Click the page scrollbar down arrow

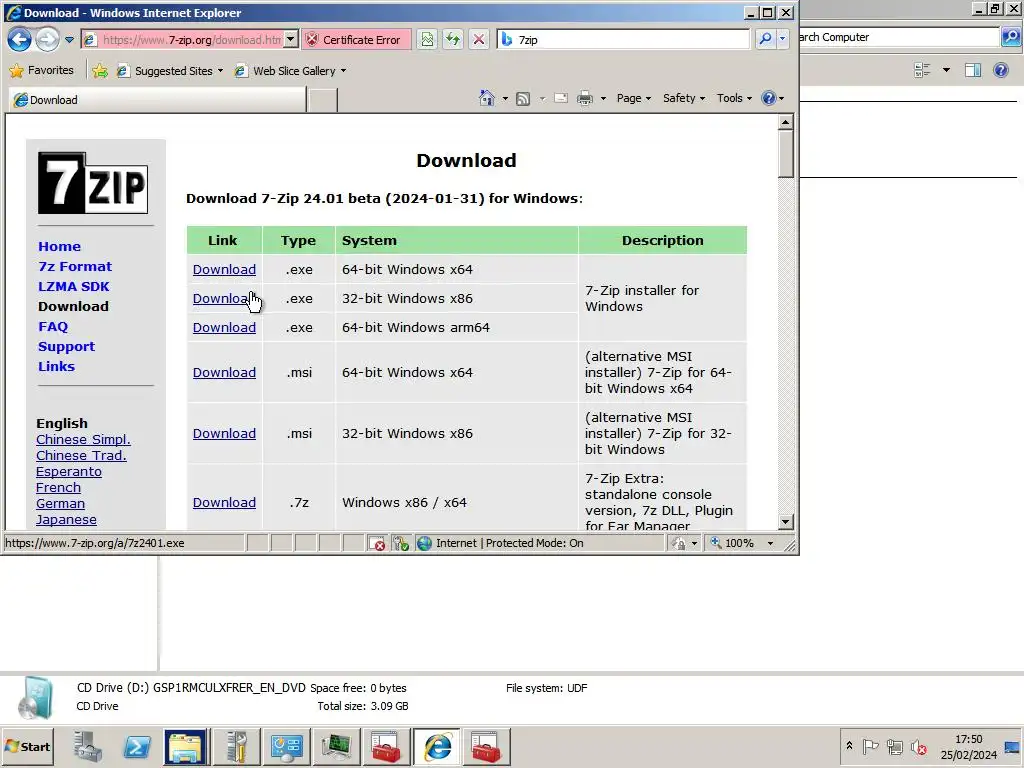pyautogui.click(x=786, y=522)
